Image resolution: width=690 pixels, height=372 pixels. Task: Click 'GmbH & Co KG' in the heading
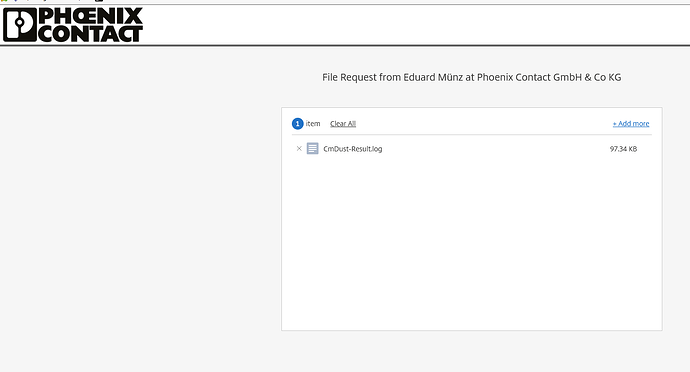pos(587,77)
